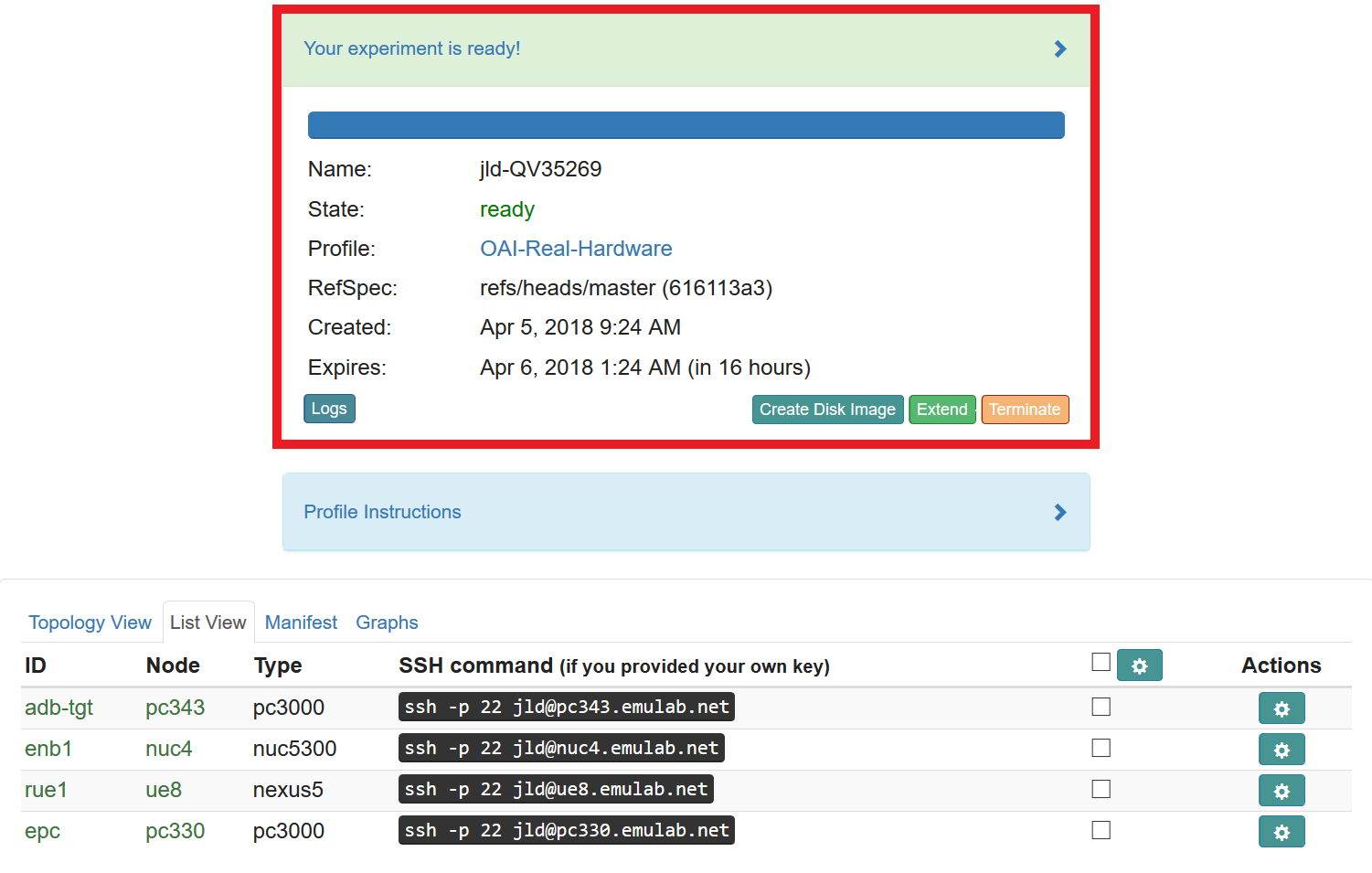Open actions gear for adb-tgt row

tap(1282, 708)
